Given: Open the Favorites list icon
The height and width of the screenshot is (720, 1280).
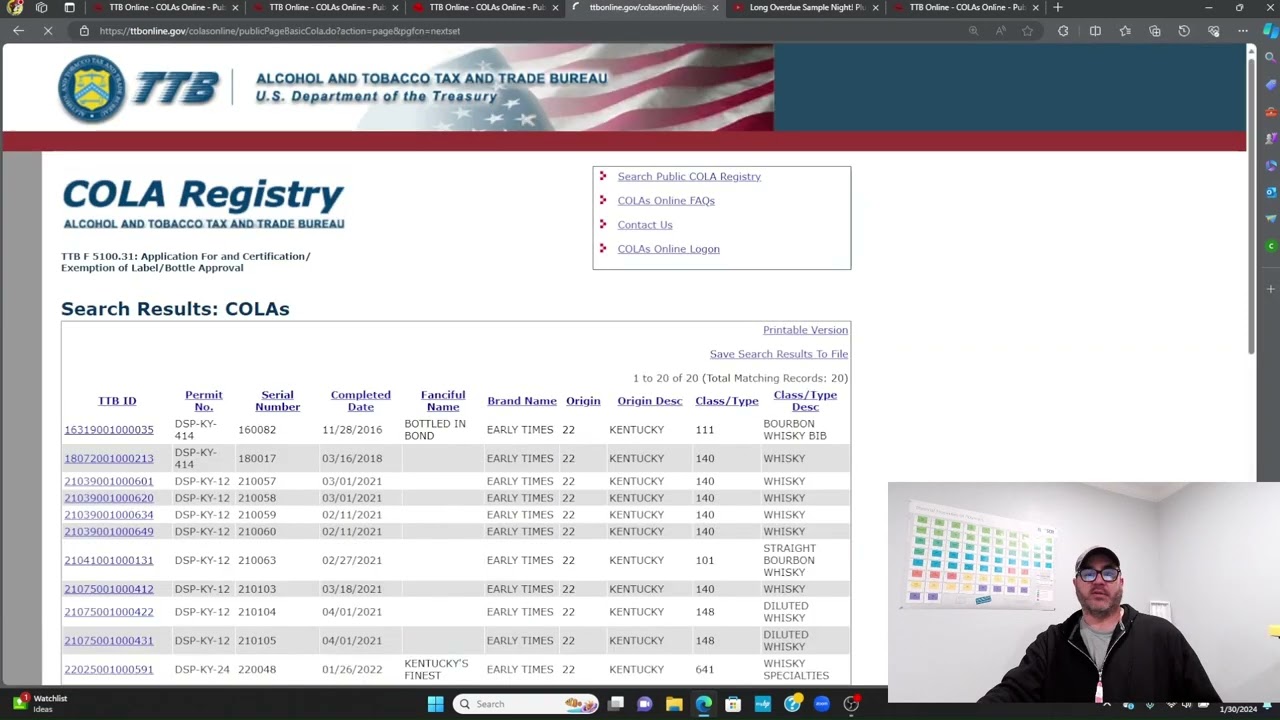Looking at the screenshot, I should (x=1125, y=31).
